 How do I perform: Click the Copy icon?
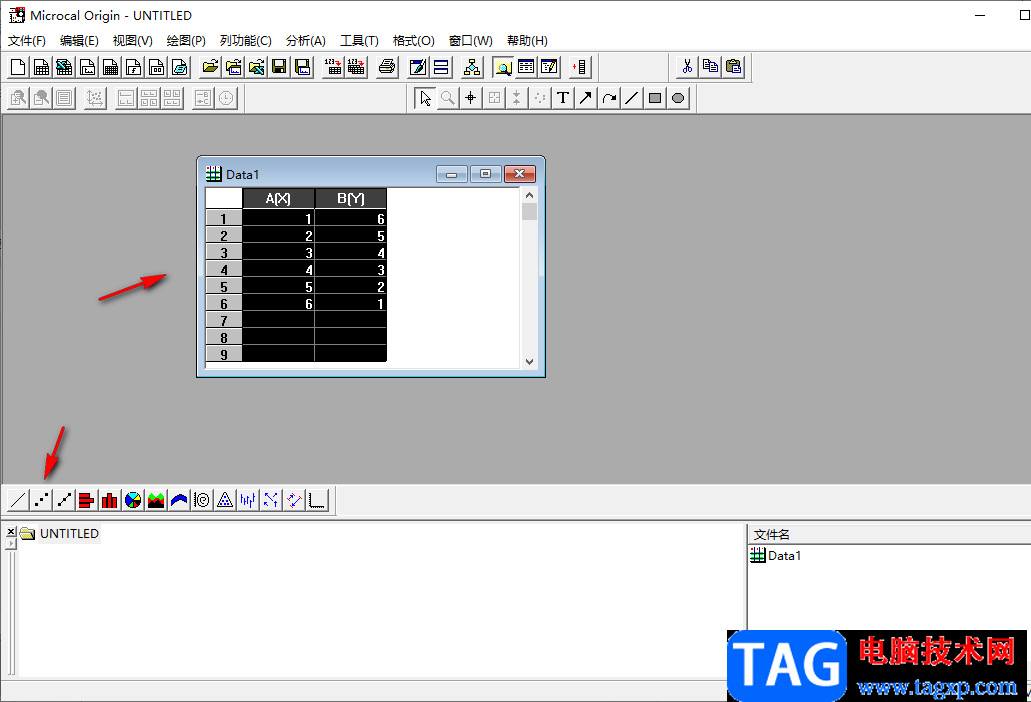(710, 67)
